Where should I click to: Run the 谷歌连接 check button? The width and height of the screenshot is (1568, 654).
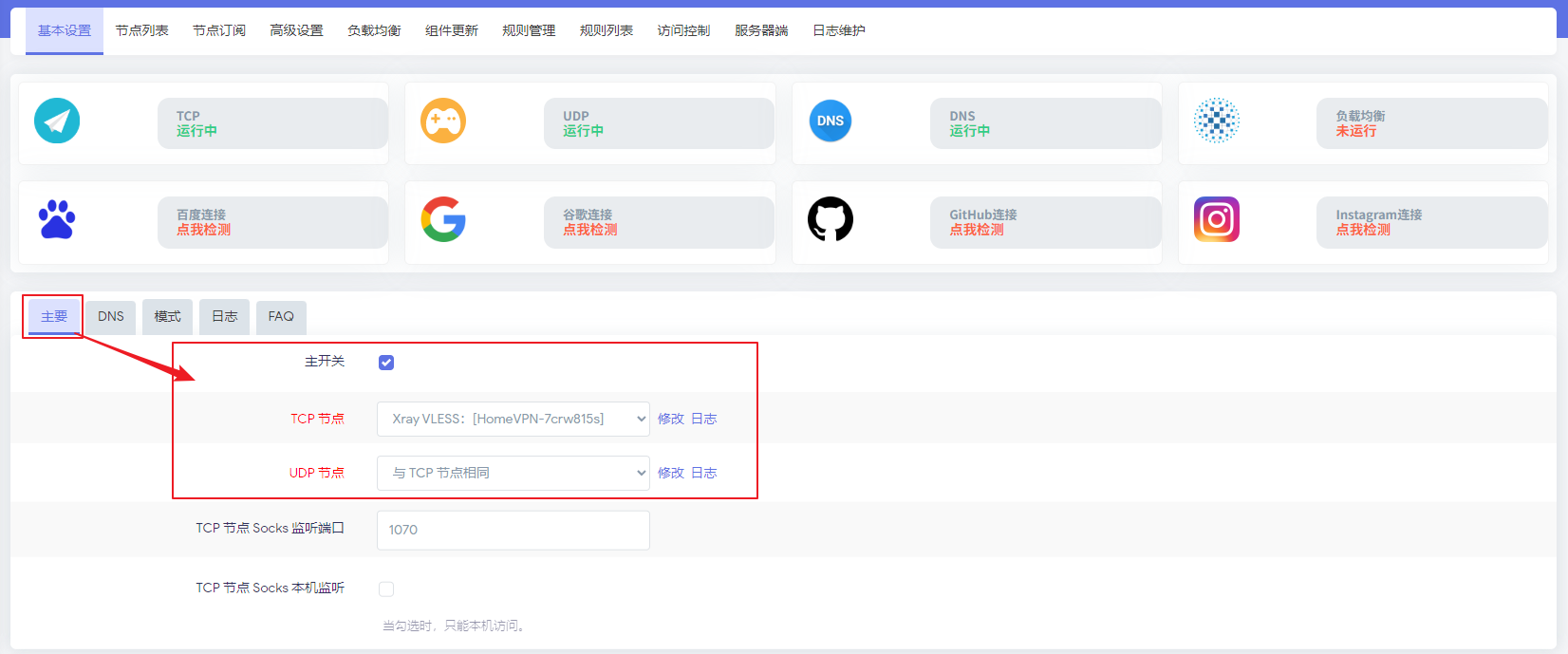tap(589, 230)
